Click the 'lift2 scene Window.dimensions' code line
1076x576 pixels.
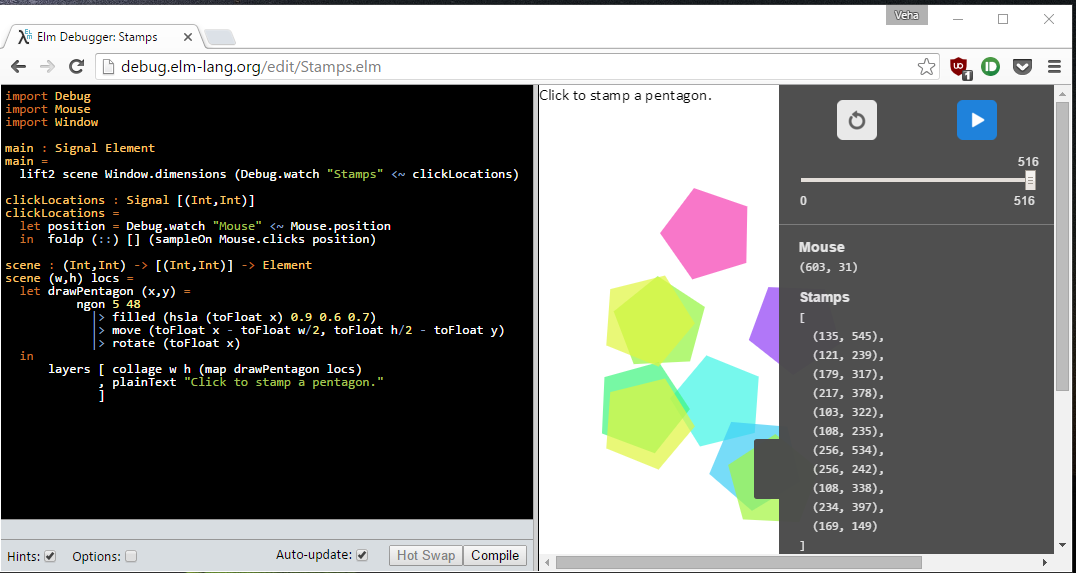(x=270, y=174)
